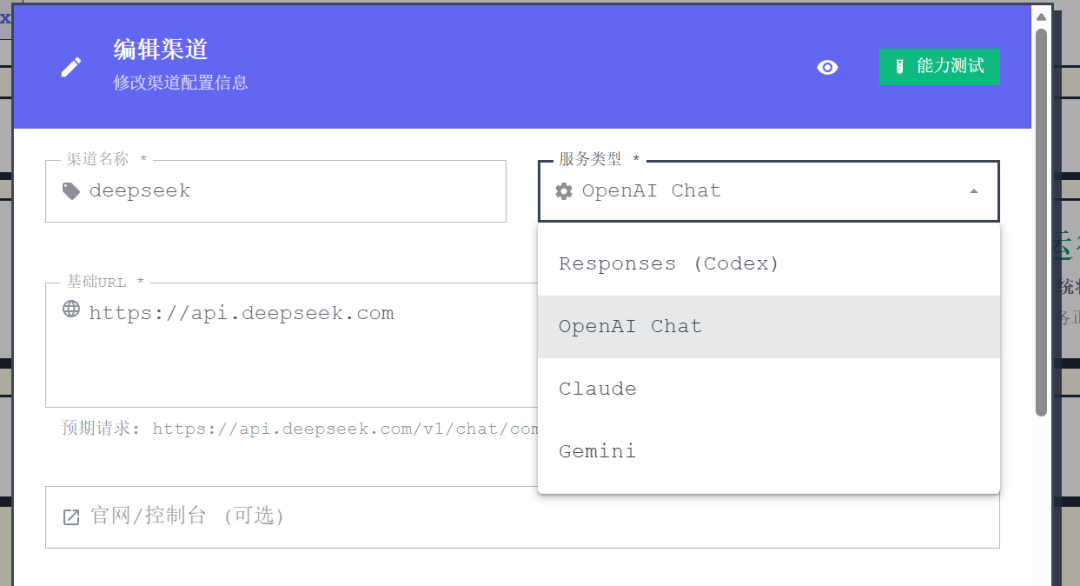
Task: Click the 能力测试 button
Action: [x=939, y=67]
